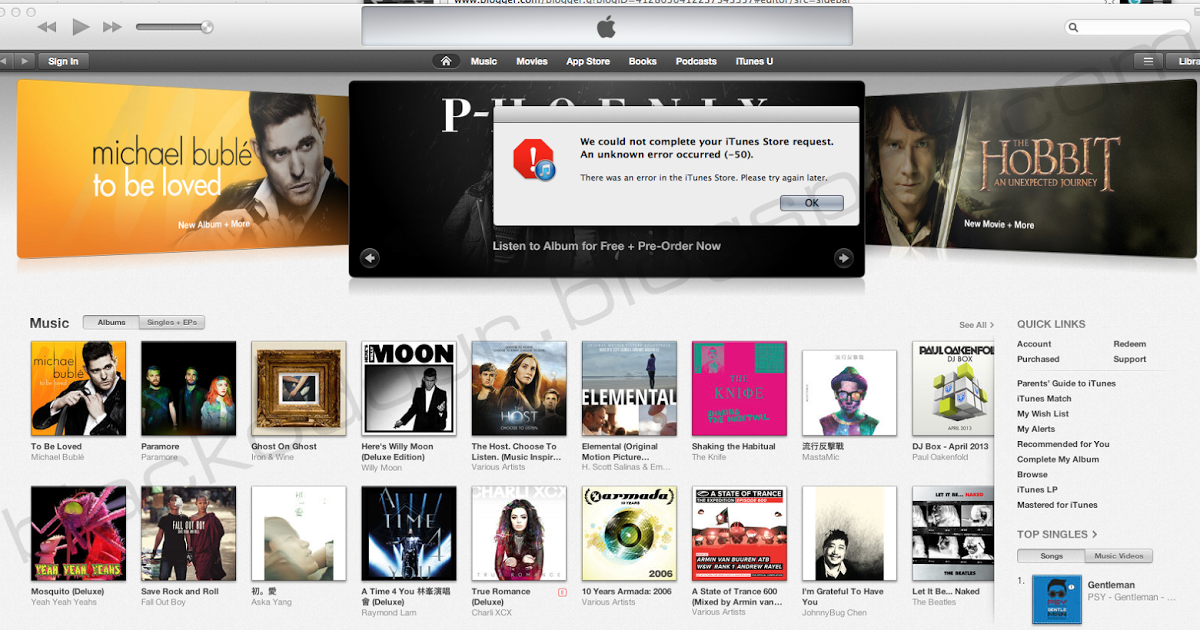Open the Ghost On Ghost album cover

[298, 389]
